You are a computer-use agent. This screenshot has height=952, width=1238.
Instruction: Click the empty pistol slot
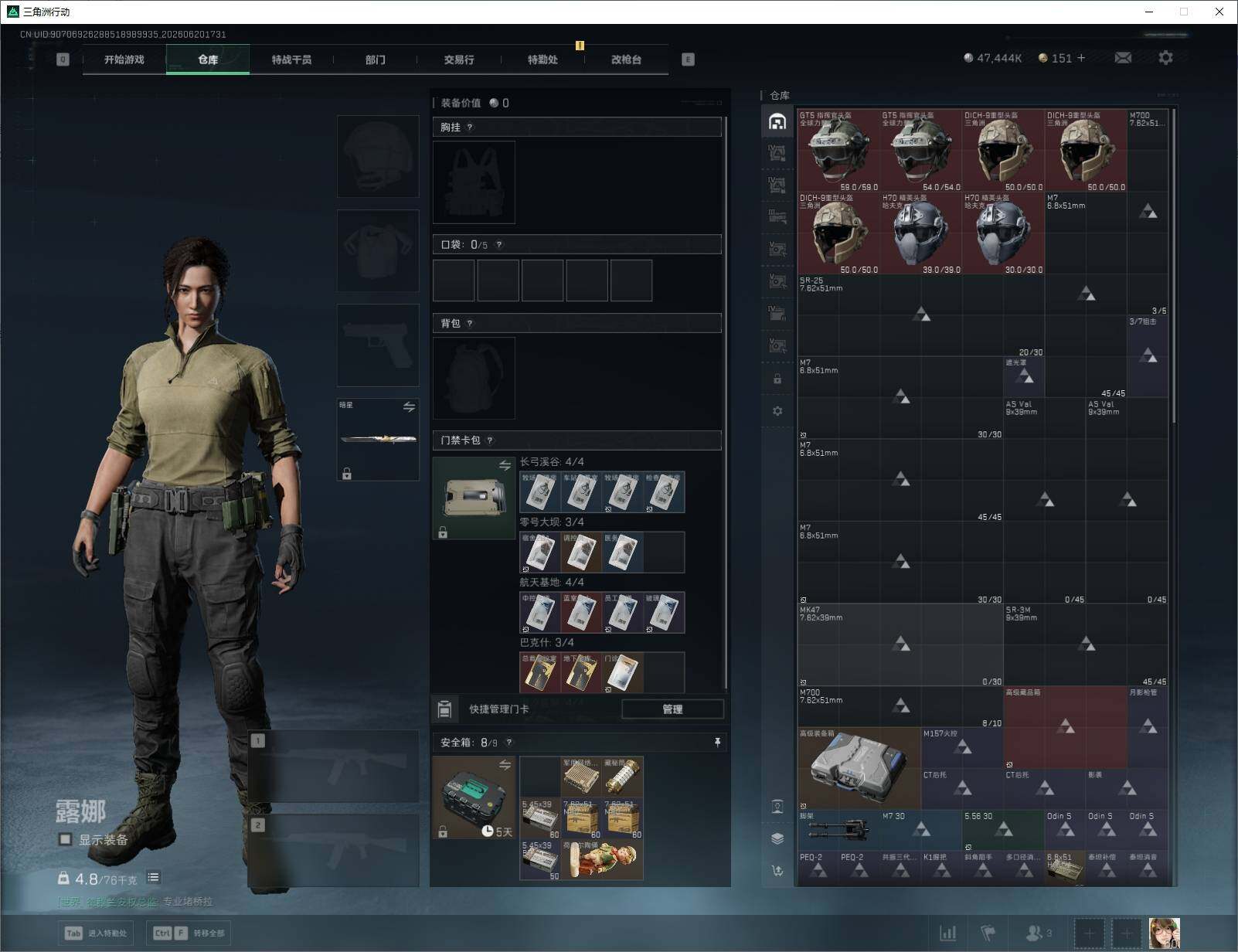coord(378,345)
